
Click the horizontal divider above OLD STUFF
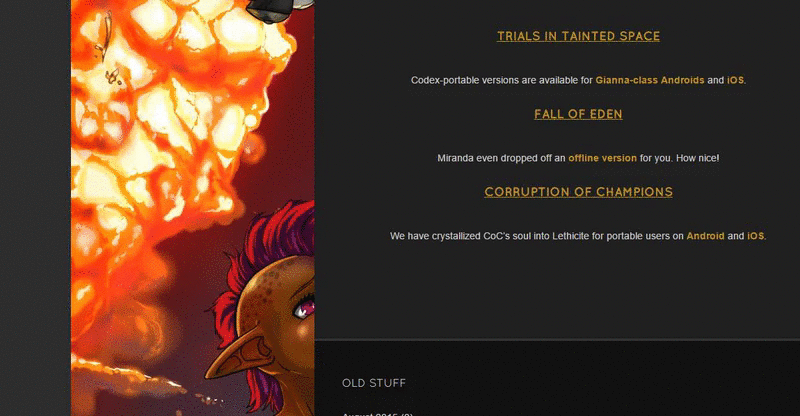pos(557,339)
